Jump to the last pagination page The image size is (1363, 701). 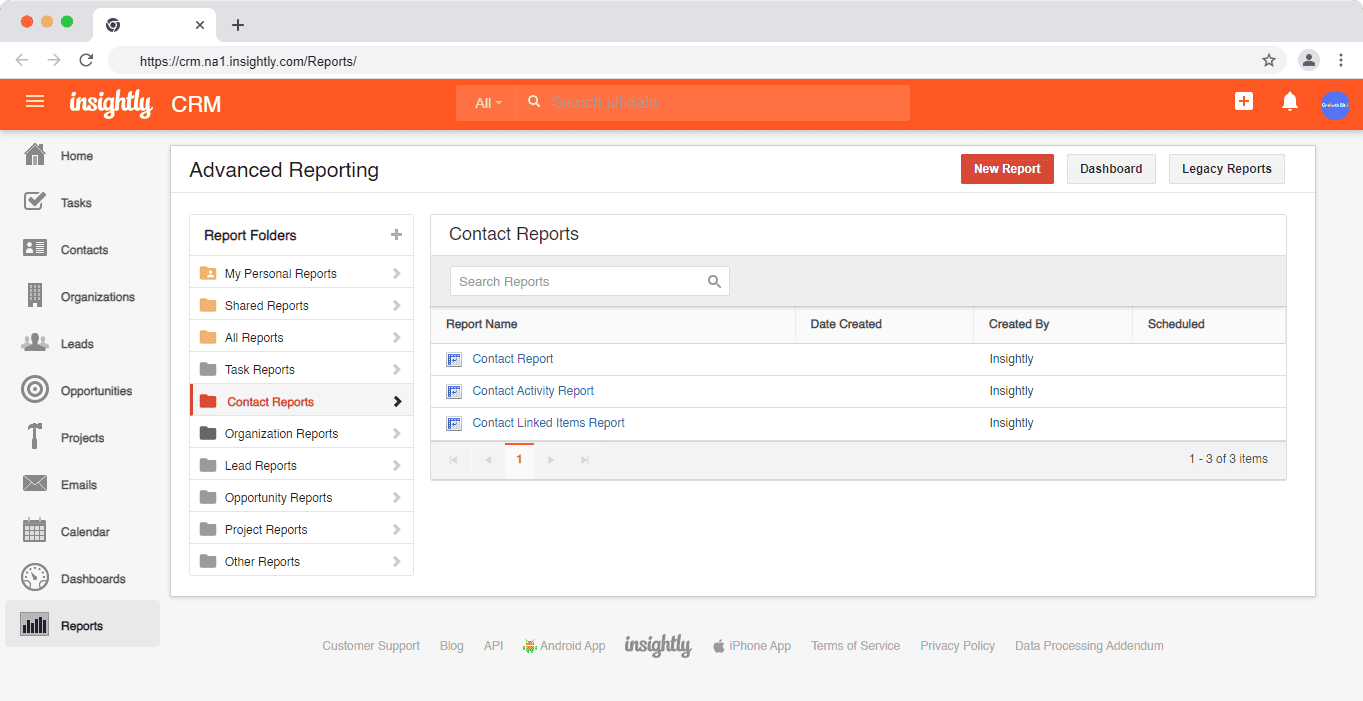[x=585, y=459]
